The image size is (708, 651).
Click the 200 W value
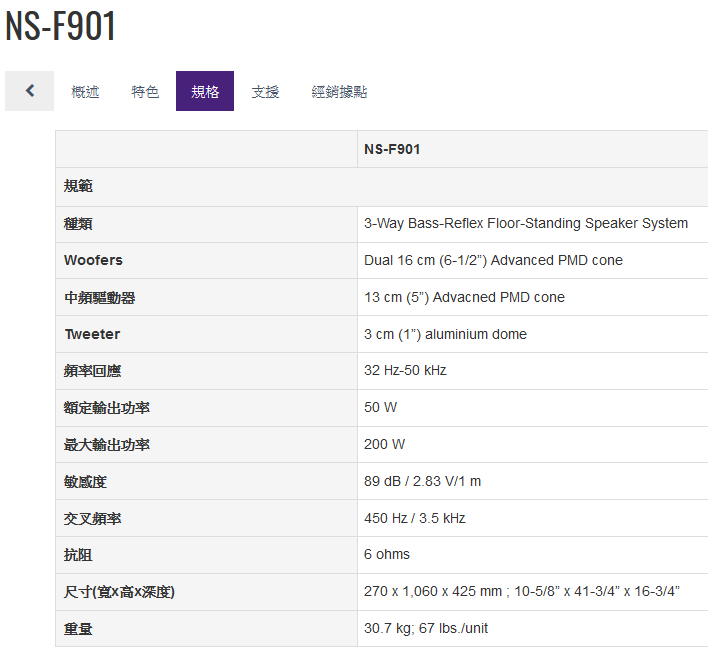(384, 445)
